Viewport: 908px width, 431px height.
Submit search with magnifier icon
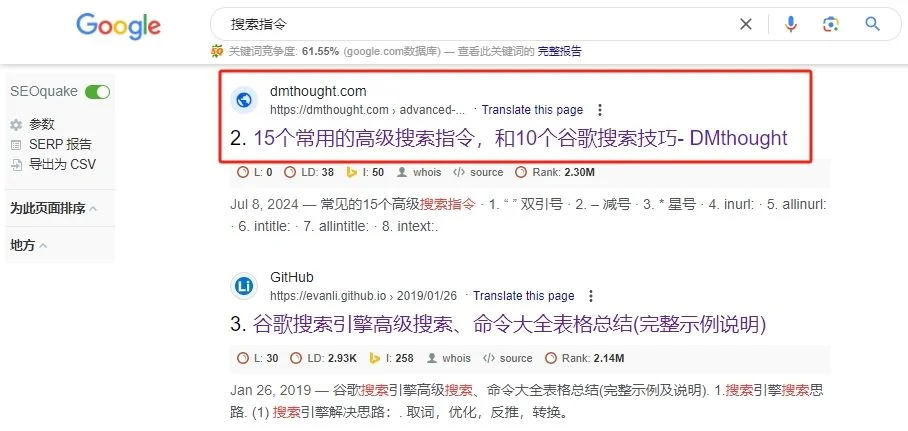point(872,24)
